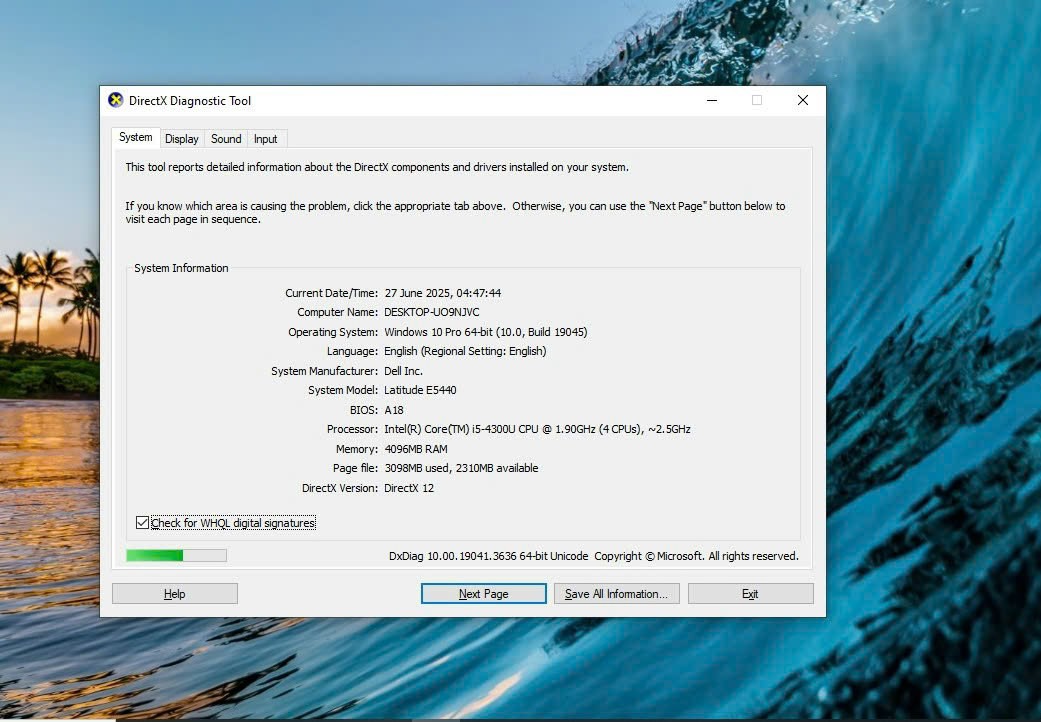Click the Dell Inc. manufacturer value

coord(403,371)
